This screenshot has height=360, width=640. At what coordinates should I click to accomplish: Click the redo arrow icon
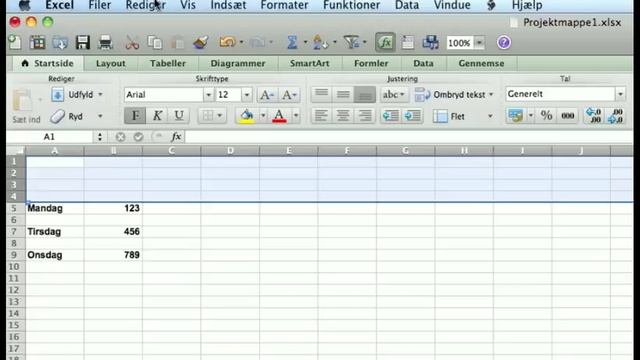coord(257,42)
